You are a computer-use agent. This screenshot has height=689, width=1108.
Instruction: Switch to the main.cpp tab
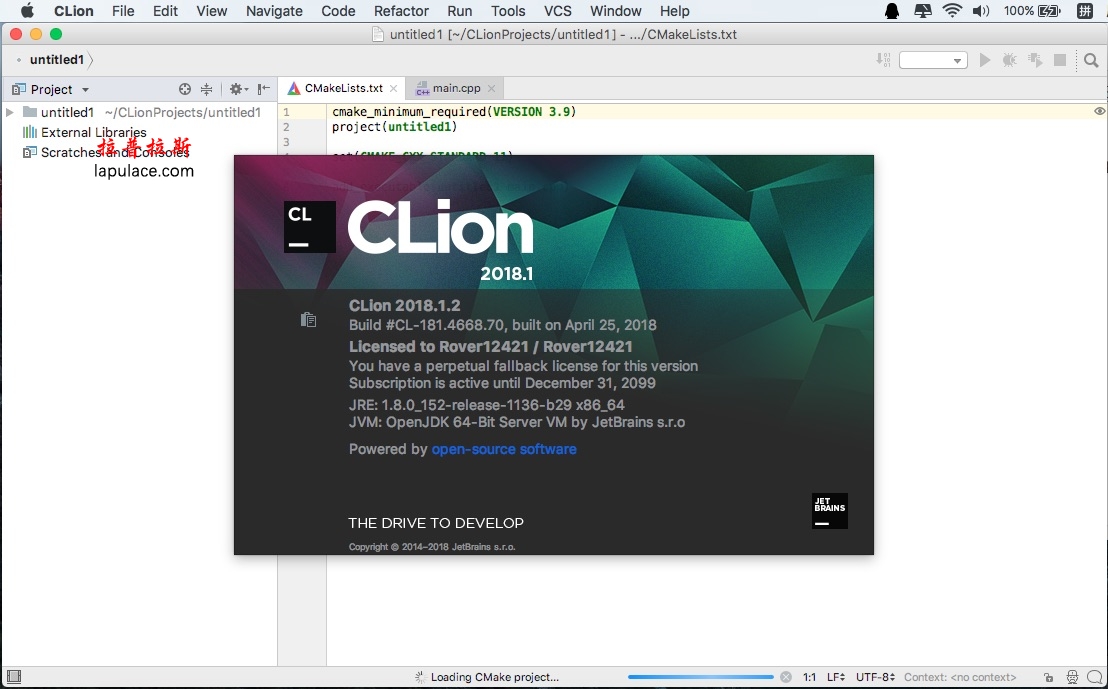click(x=456, y=88)
